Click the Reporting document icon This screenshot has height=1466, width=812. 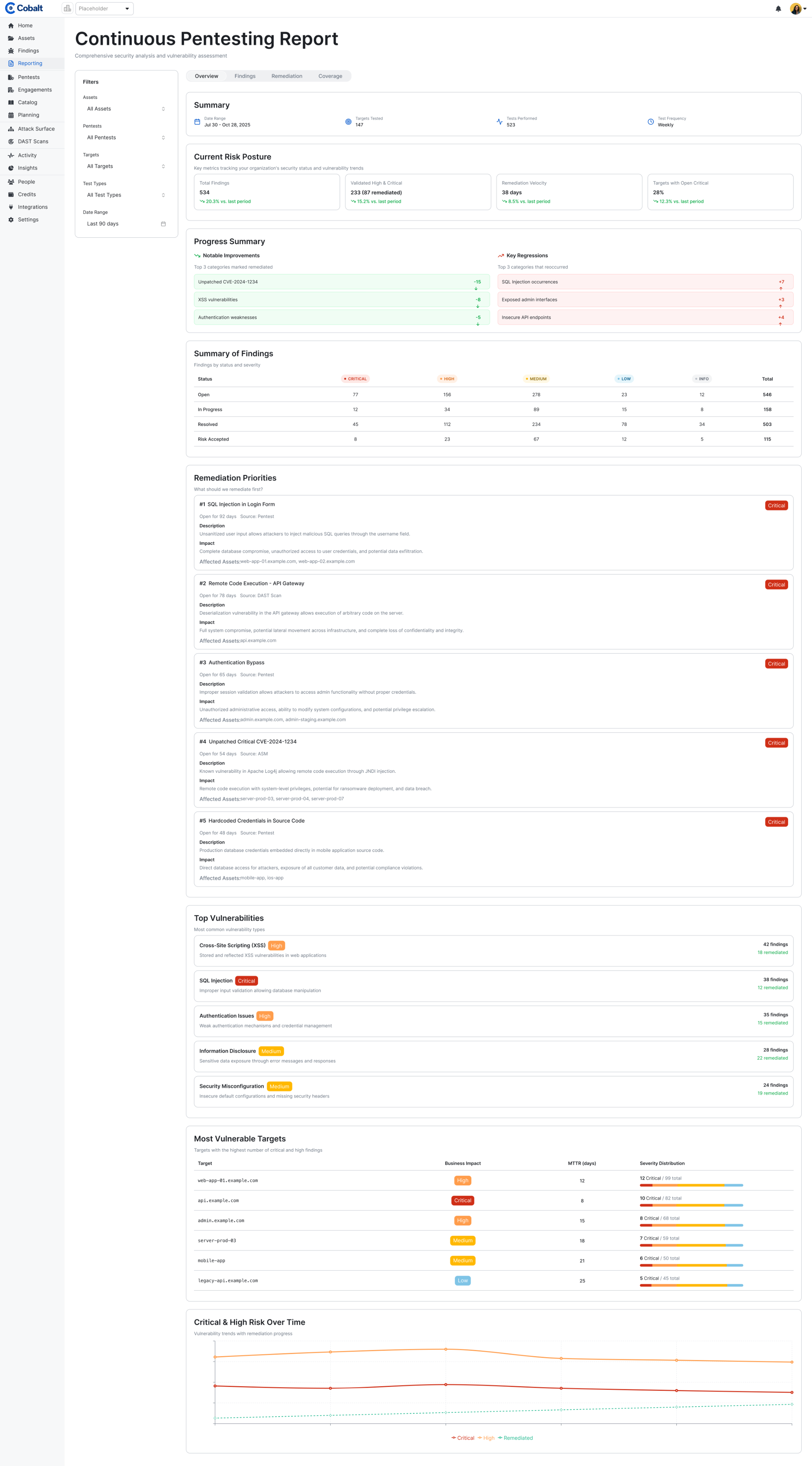(x=11, y=63)
